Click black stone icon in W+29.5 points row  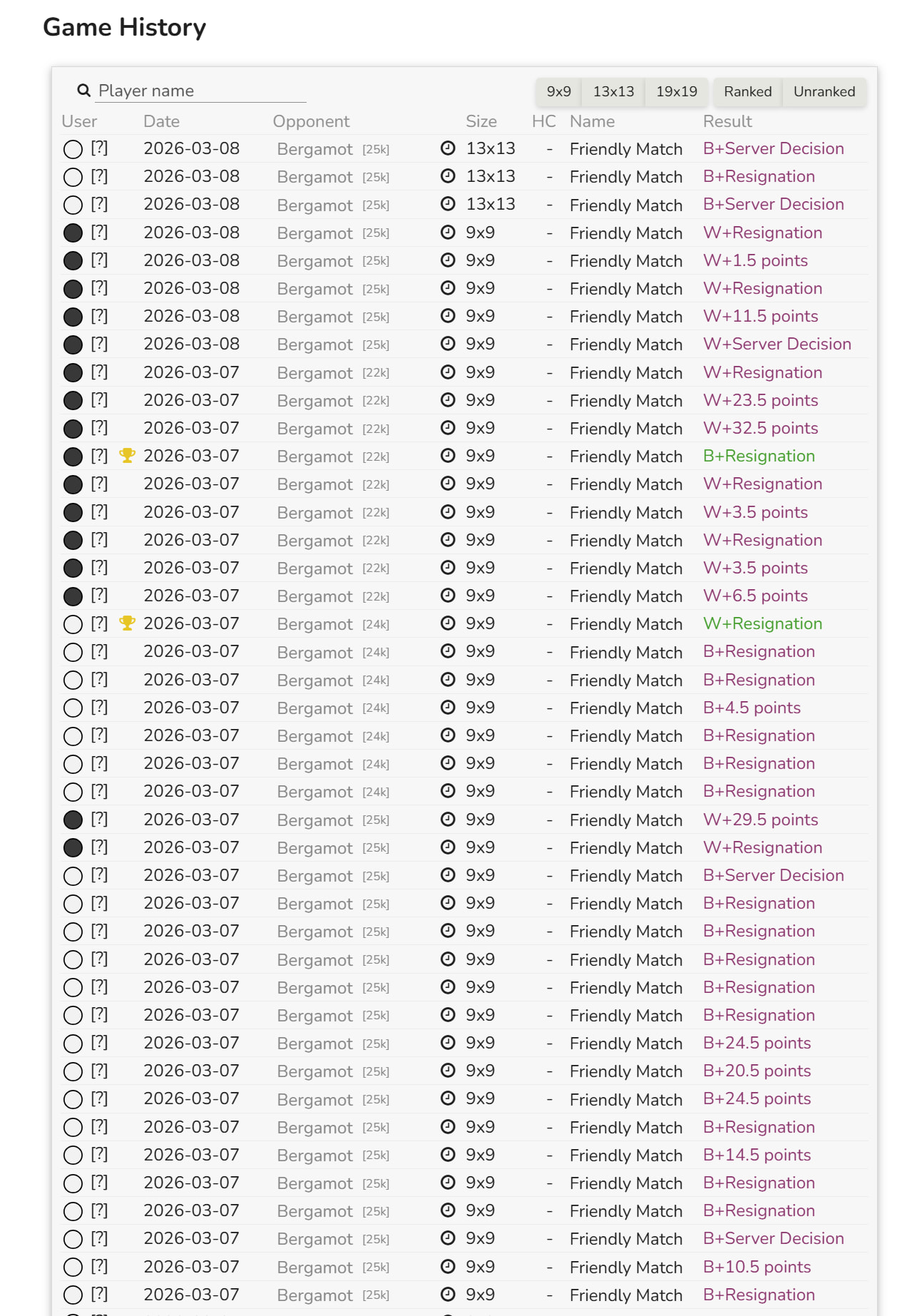(73, 820)
